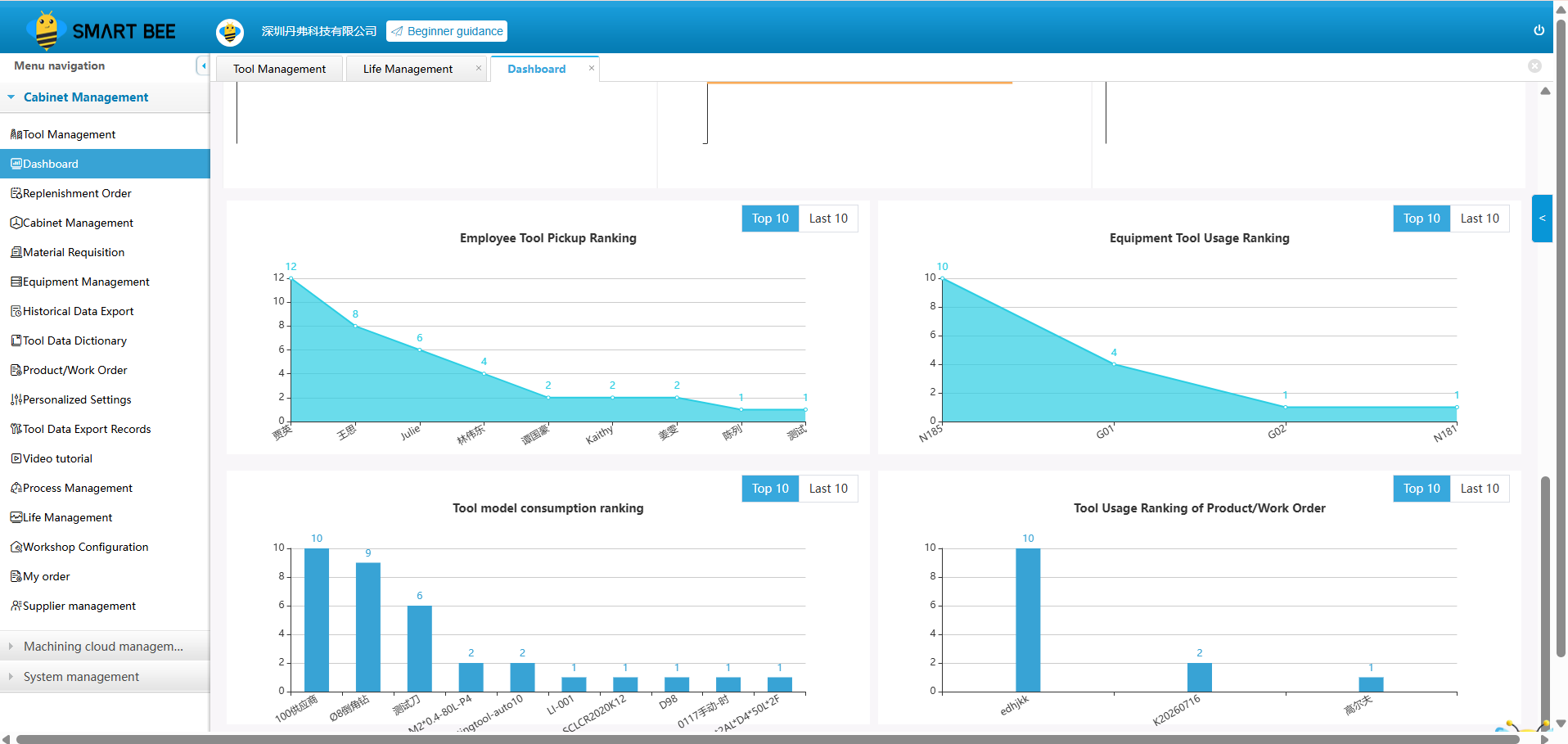Image resolution: width=1568 pixels, height=744 pixels.
Task: Close all tabs with the gray circle button
Action: (1534, 66)
